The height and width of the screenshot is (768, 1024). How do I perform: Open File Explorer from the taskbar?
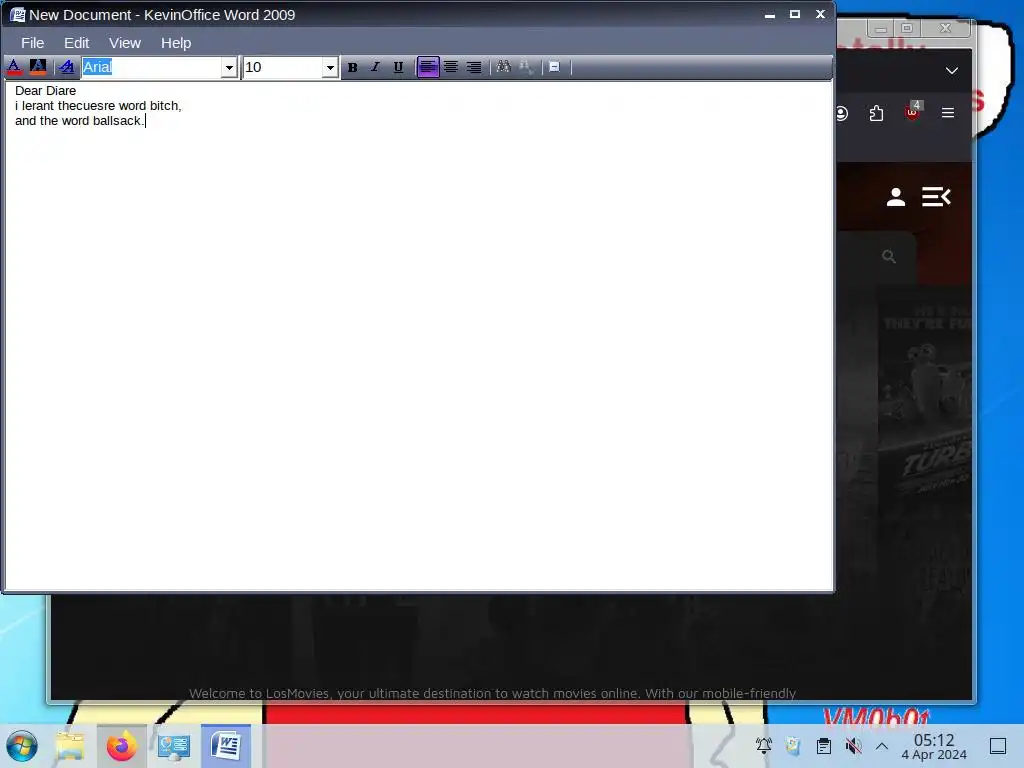click(x=70, y=746)
